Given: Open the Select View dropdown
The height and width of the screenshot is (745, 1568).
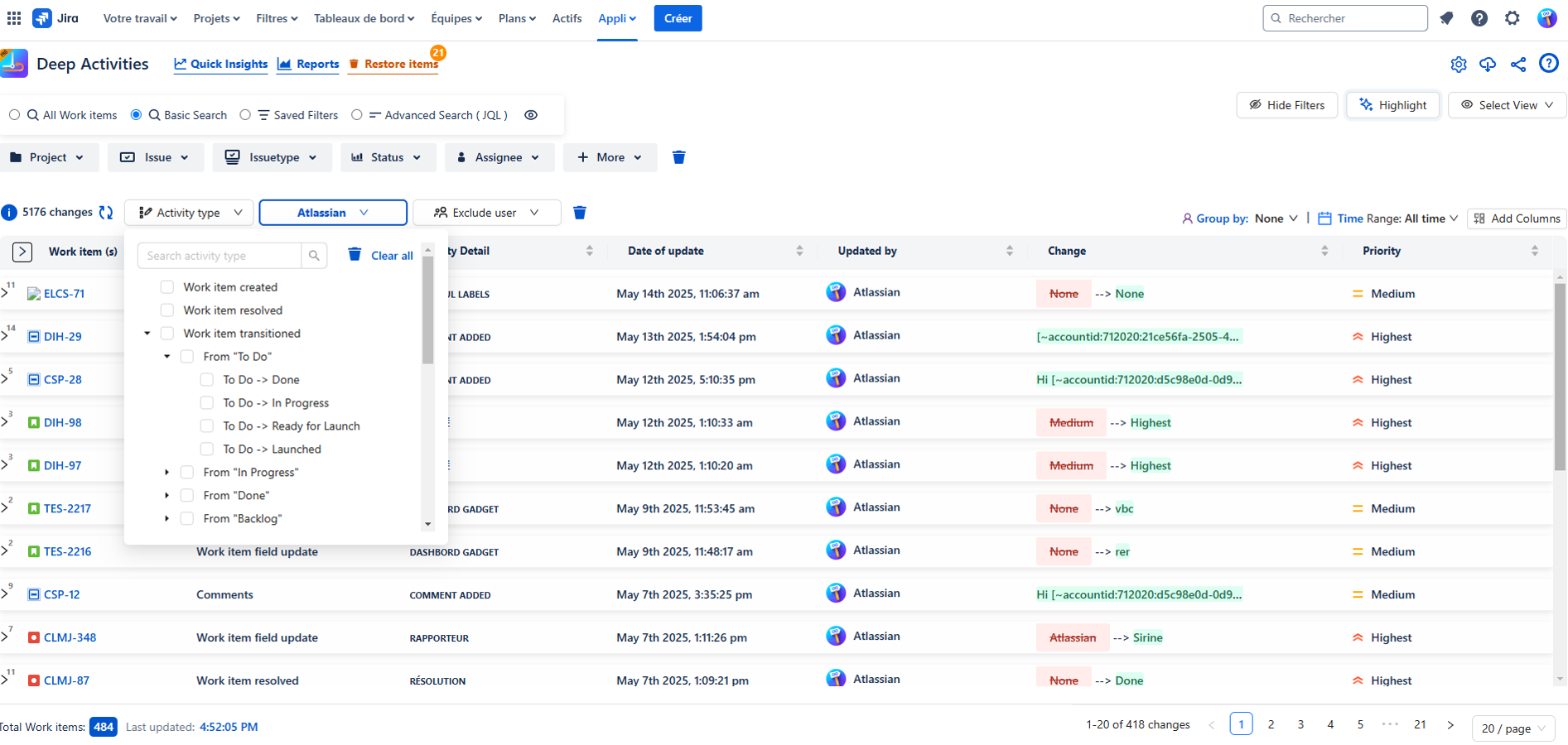Looking at the screenshot, I should tap(1507, 105).
